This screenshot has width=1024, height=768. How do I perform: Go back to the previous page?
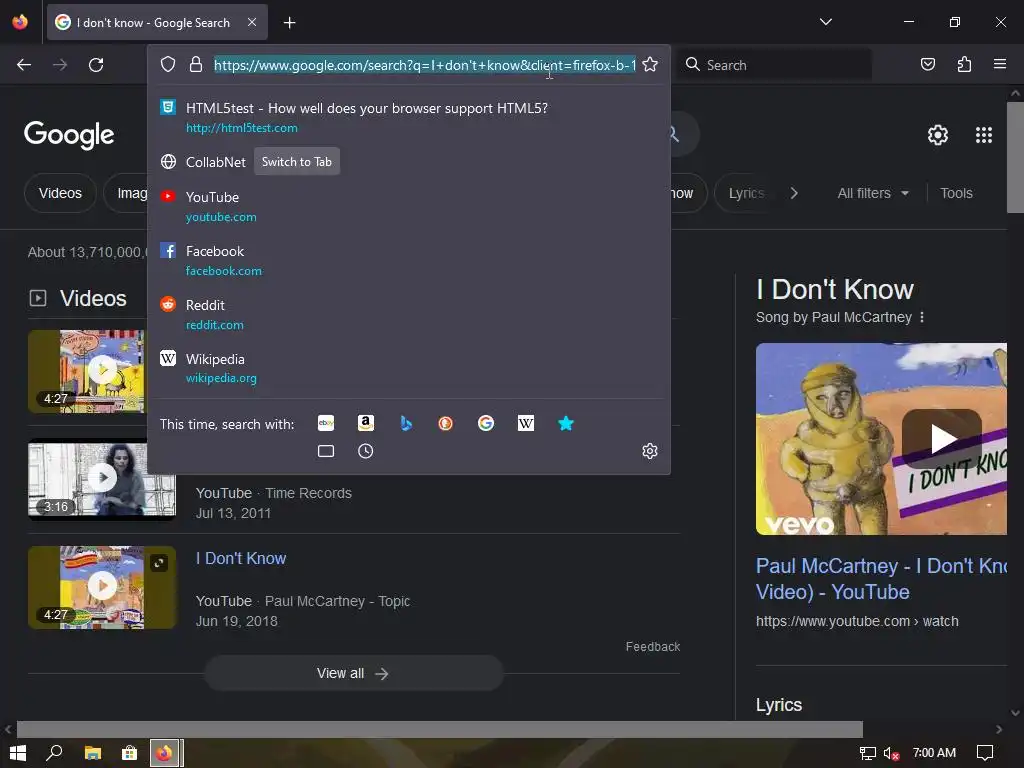coord(24,65)
